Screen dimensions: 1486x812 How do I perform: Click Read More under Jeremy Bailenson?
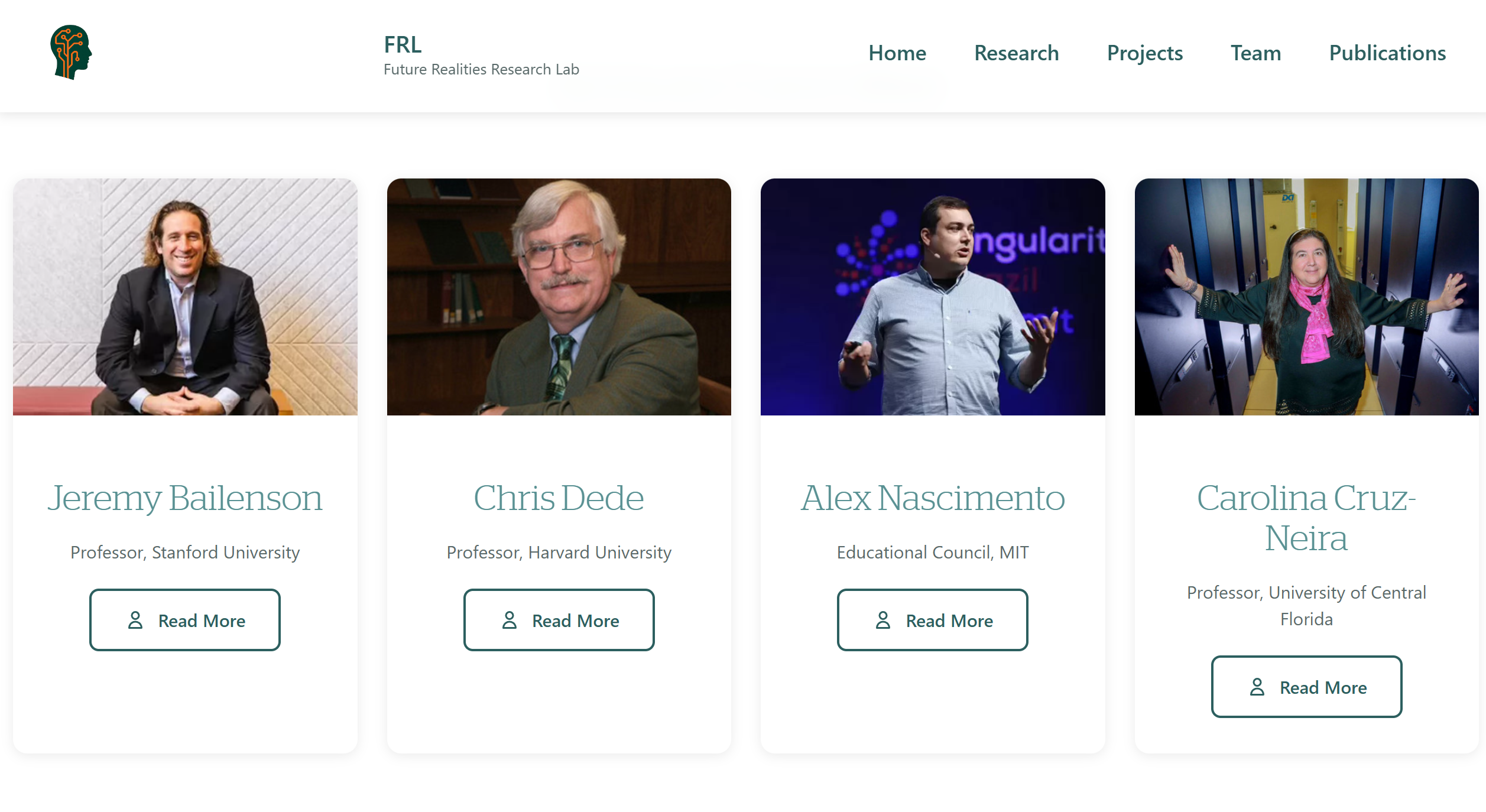[x=185, y=620]
